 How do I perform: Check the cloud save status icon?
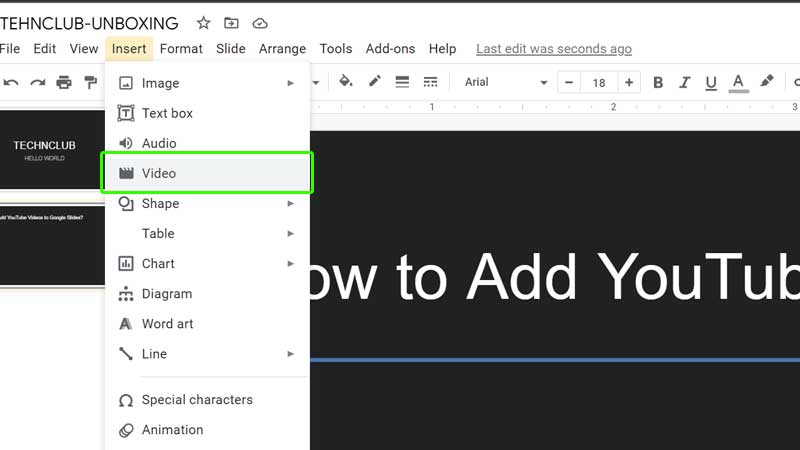(x=260, y=23)
